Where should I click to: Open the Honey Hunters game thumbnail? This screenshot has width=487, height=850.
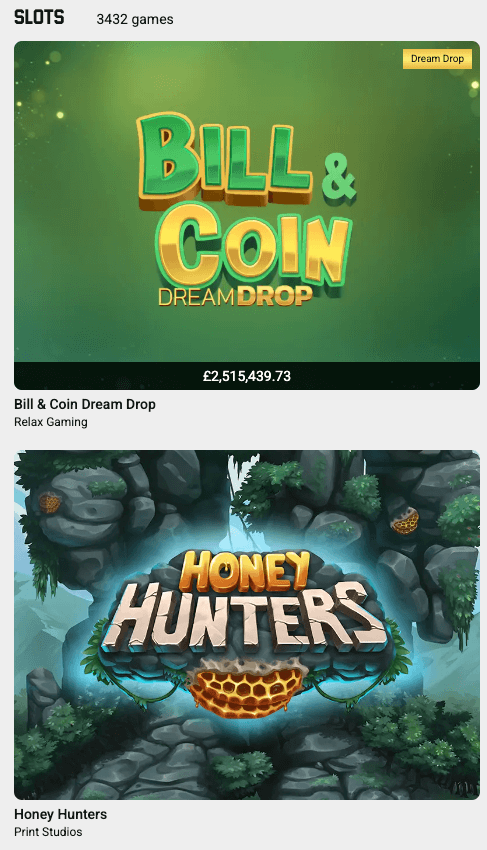pyautogui.click(x=247, y=625)
